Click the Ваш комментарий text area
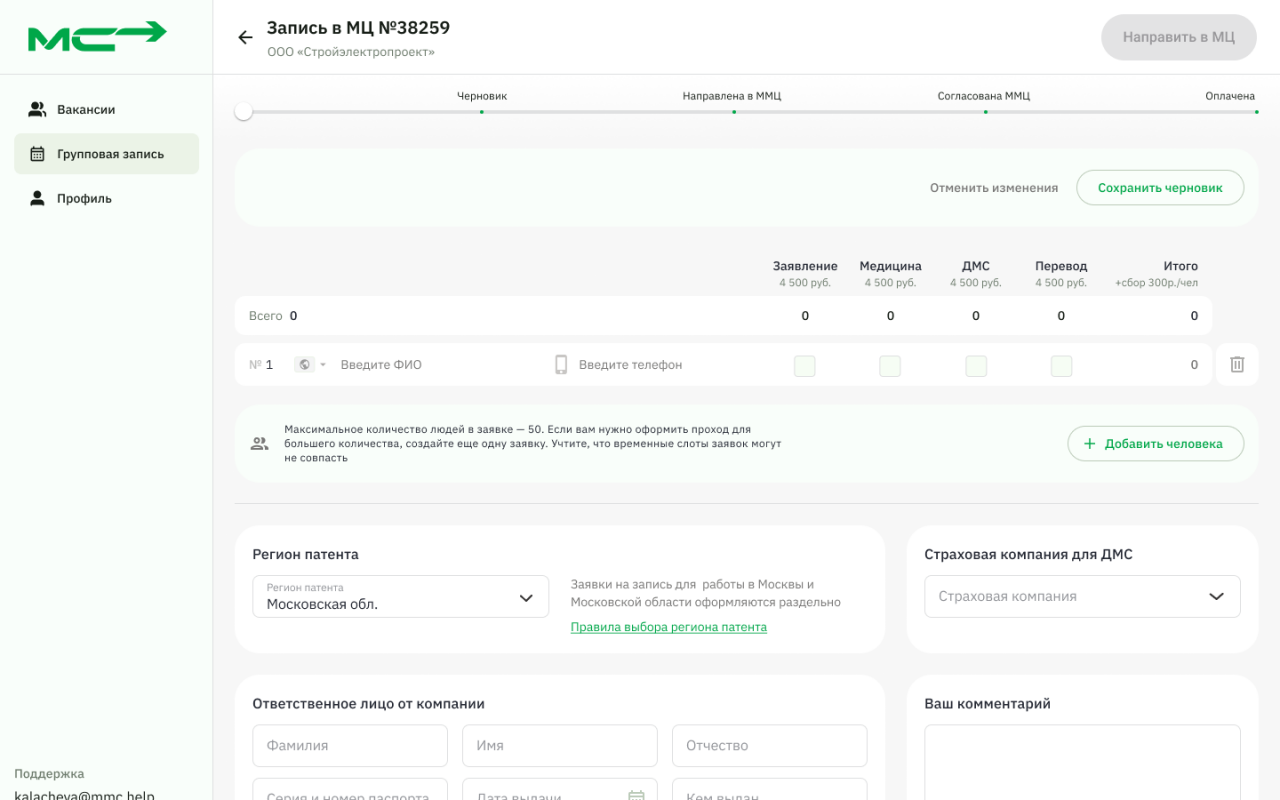This screenshot has width=1280, height=800. (x=1082, y=762)
